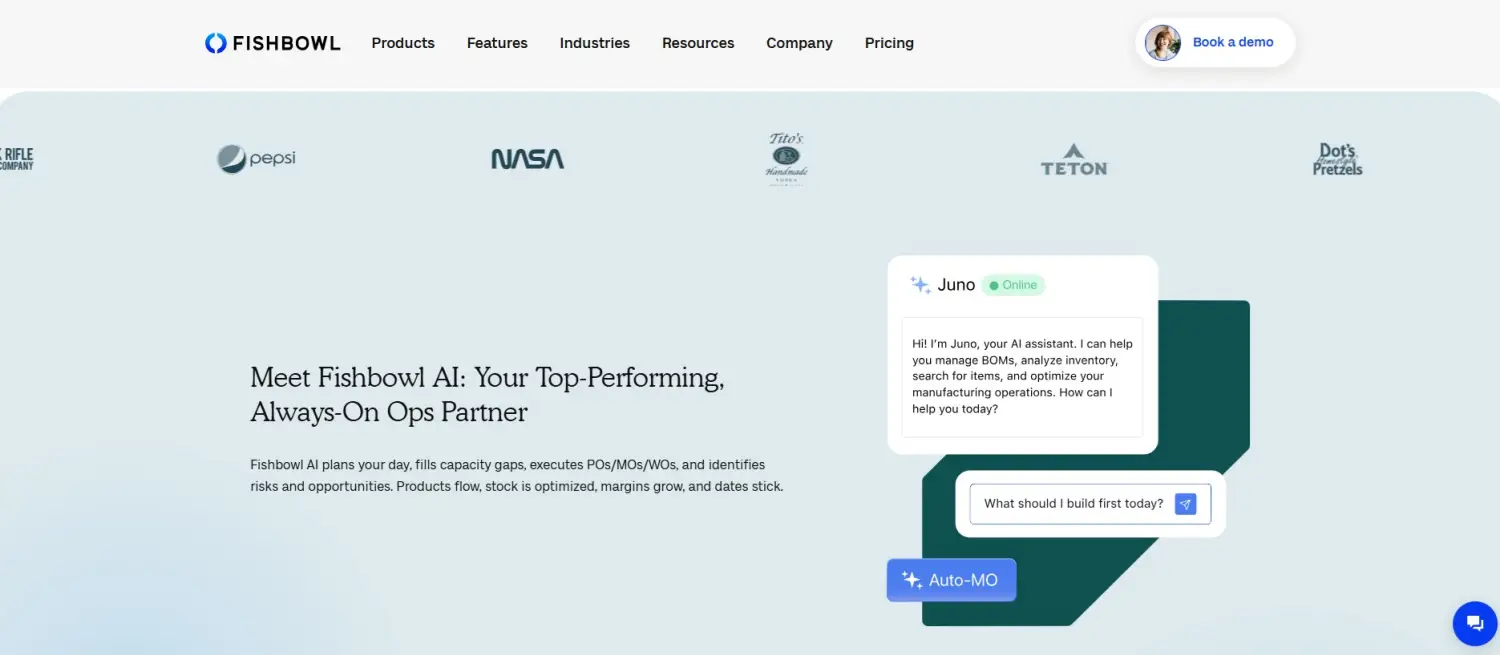Click the Auto-MO button

951,580
